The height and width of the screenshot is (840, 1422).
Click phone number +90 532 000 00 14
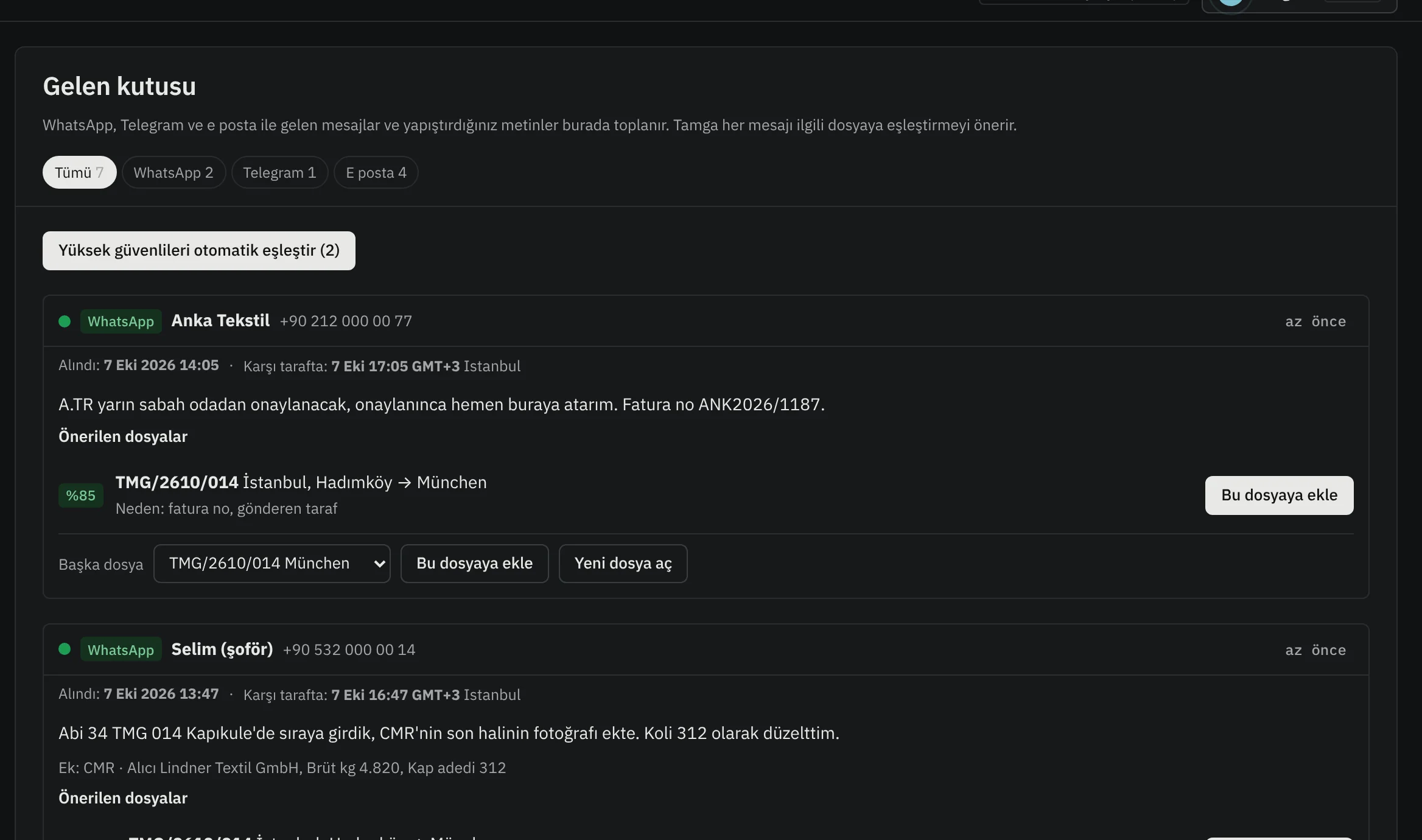(349, 649)
